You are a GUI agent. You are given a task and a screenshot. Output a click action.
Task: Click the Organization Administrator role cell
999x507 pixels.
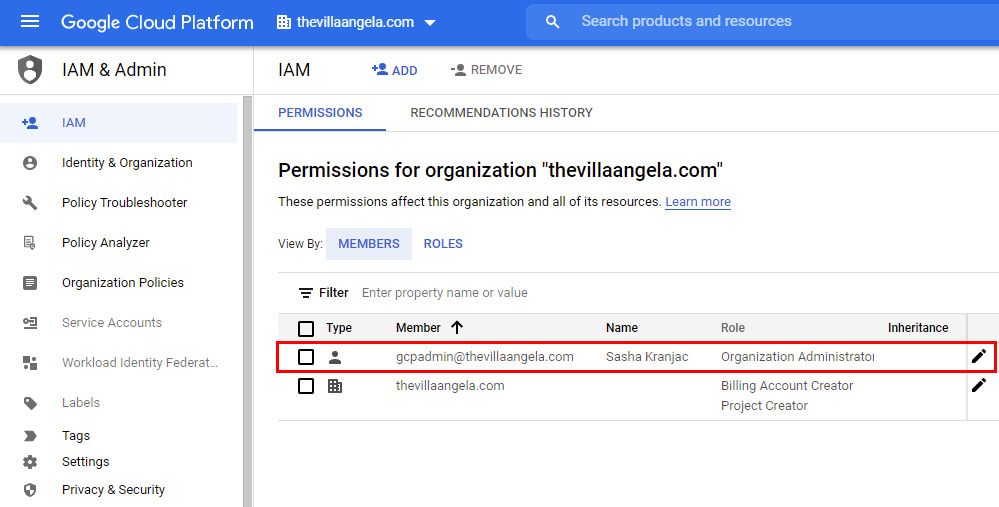[x=798, y=357]
